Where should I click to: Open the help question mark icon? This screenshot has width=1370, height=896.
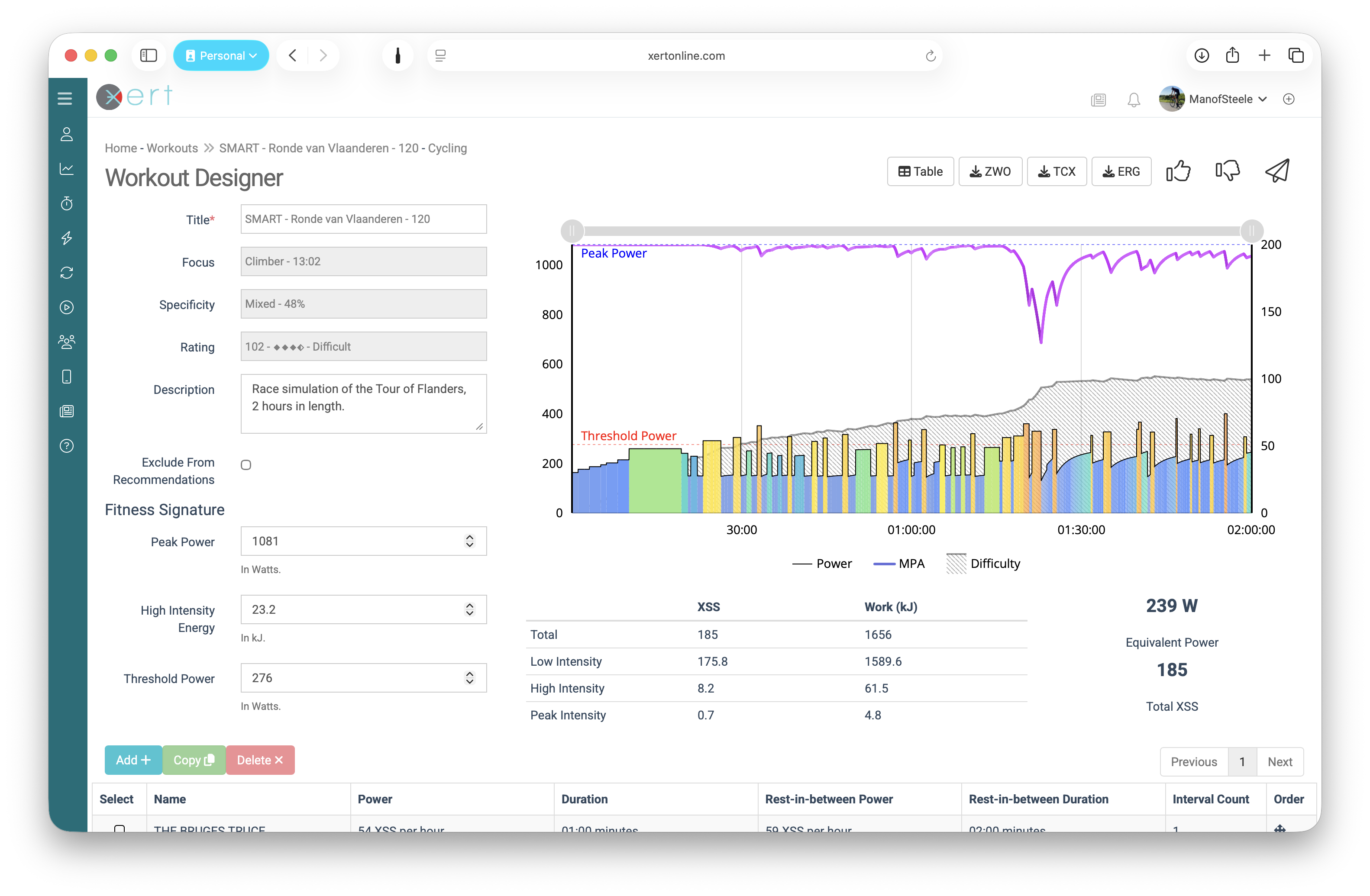pyautogui.click(x=67, y=446)
